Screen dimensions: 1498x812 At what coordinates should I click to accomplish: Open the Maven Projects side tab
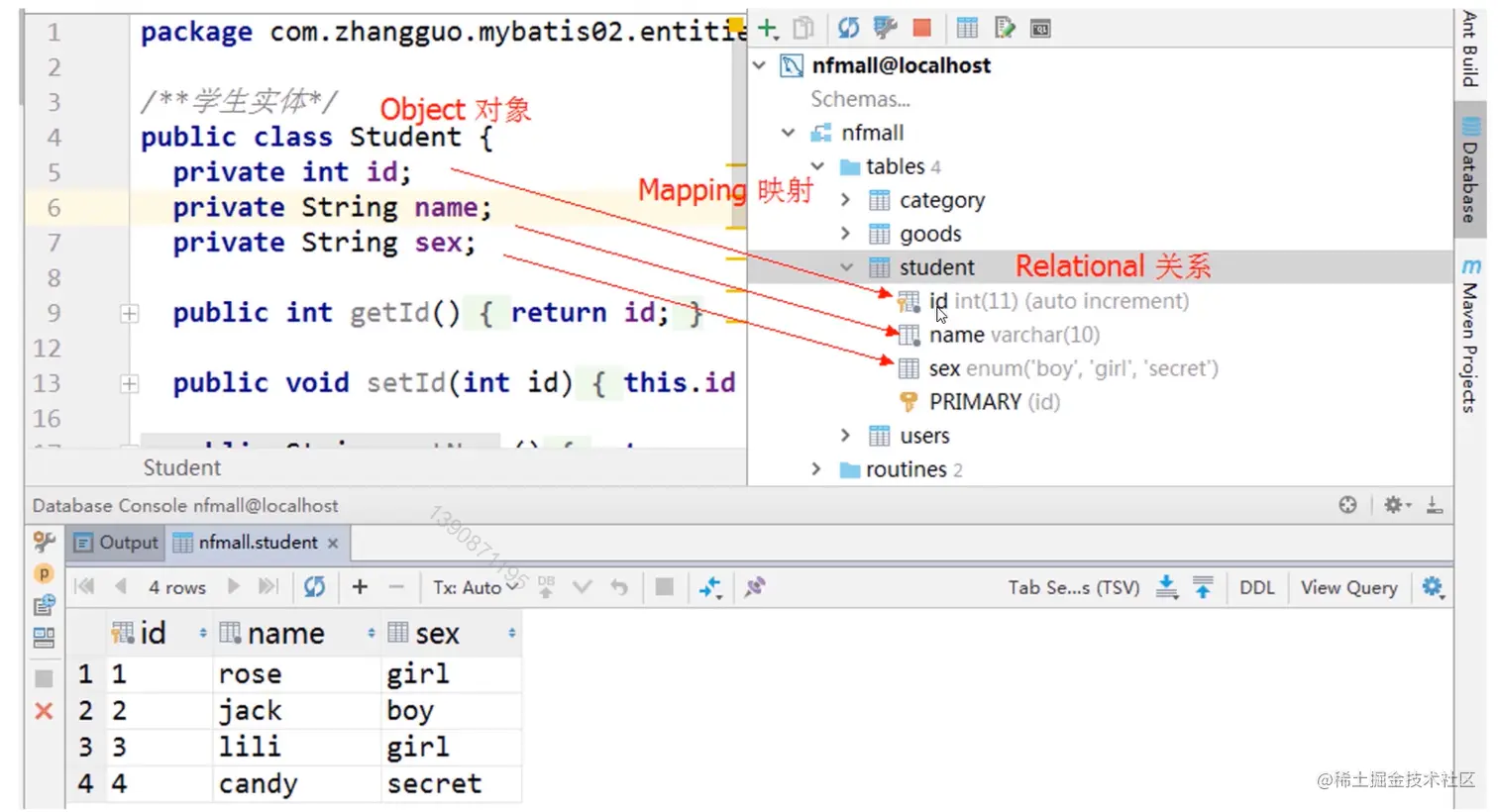pos(1471,335)
